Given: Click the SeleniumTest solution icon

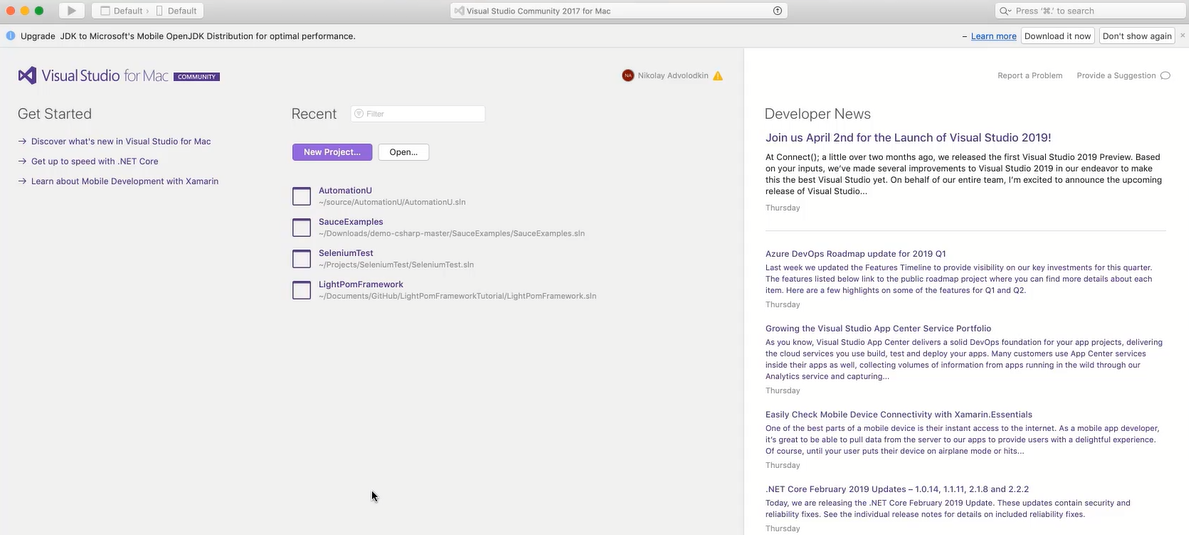Looking at the screenshot, I should click(x=302, y=258).
